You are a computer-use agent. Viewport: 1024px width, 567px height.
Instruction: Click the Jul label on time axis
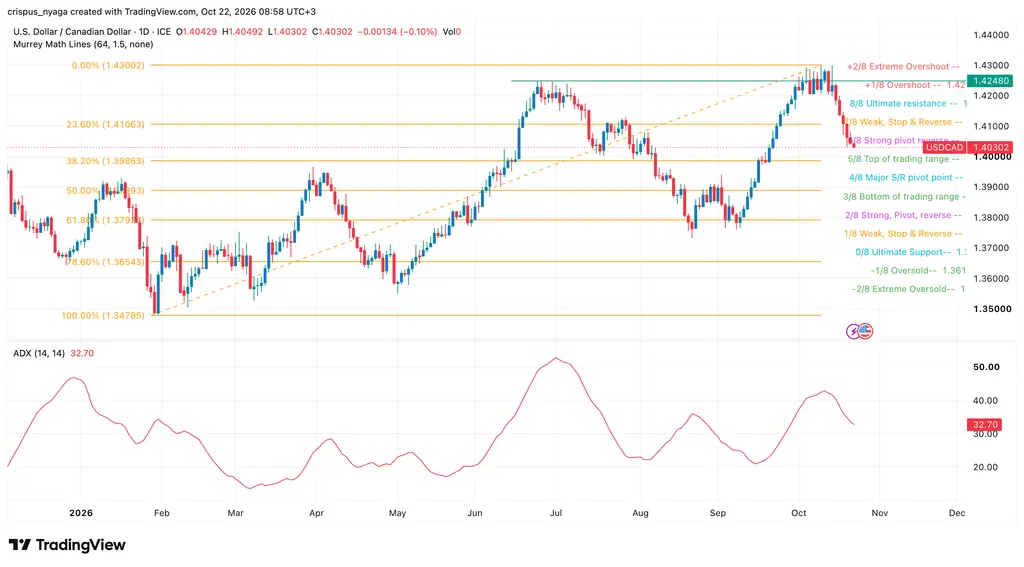556,513
